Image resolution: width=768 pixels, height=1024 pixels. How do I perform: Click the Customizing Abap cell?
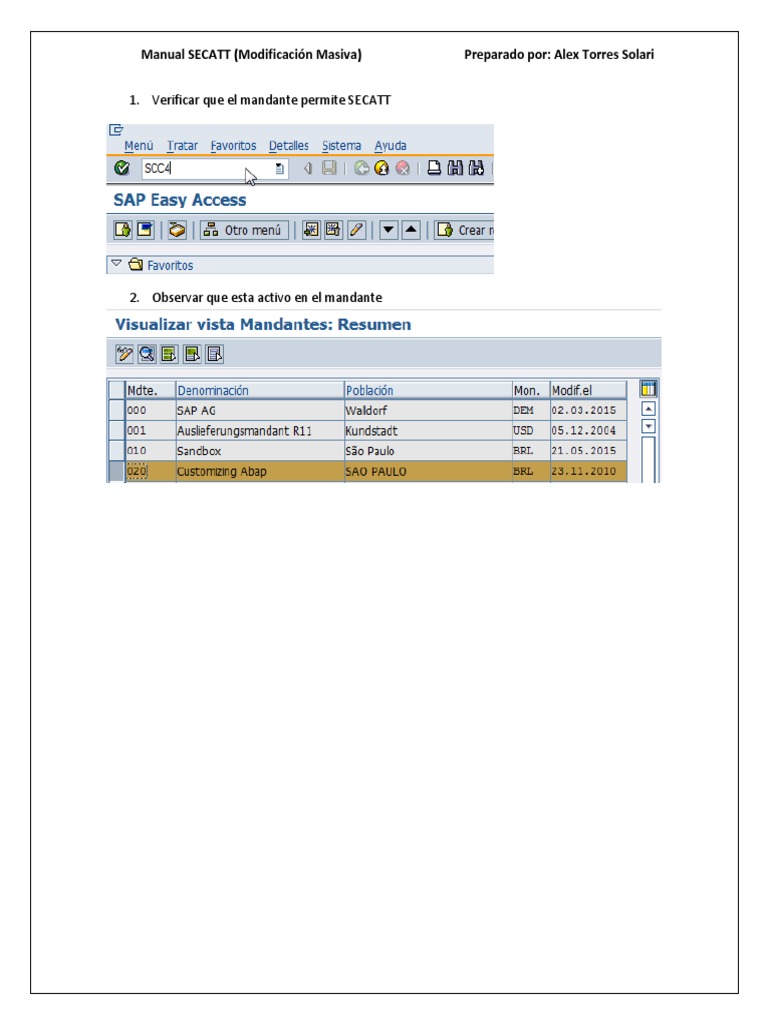pos(260,471)
